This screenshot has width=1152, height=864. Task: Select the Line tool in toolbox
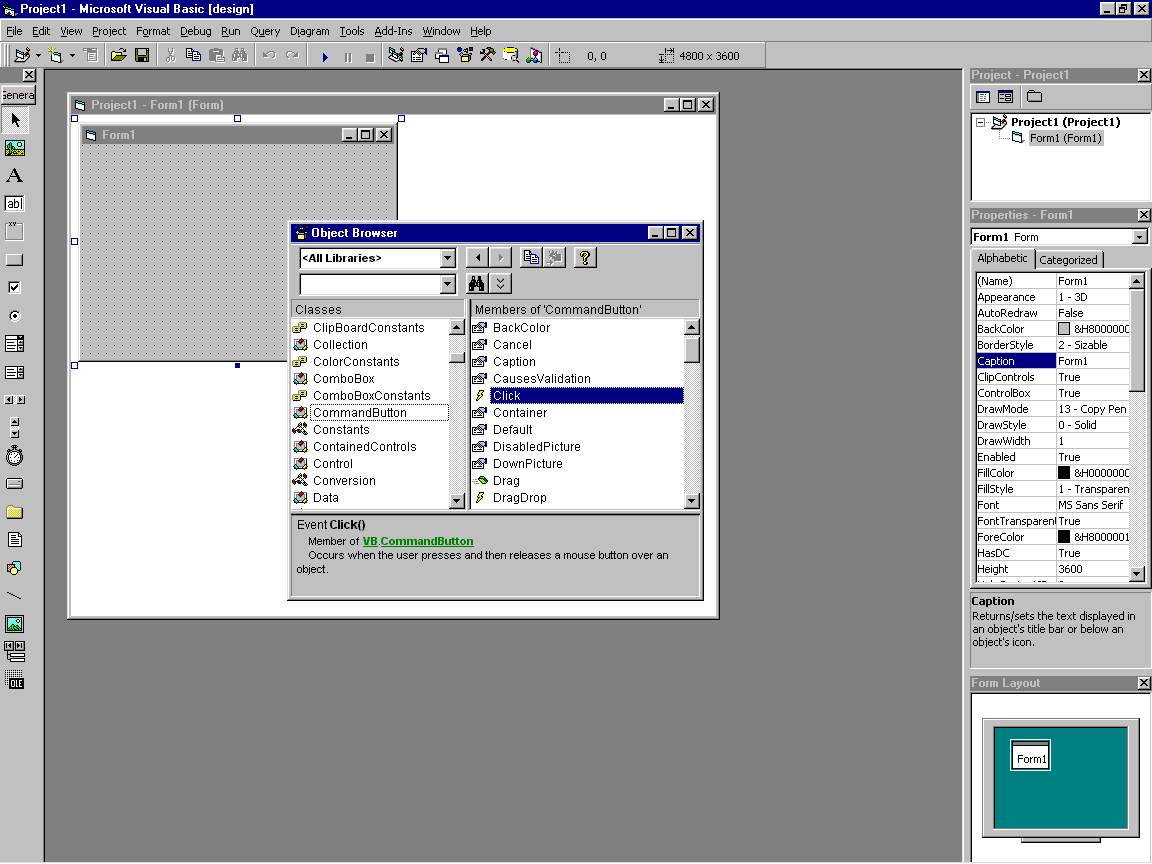click(15, 596)
